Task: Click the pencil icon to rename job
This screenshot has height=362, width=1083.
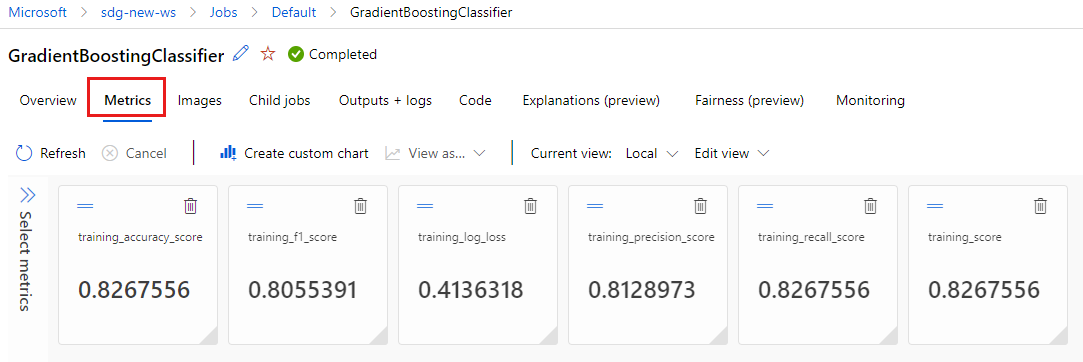Action: (x=241, y=54)
